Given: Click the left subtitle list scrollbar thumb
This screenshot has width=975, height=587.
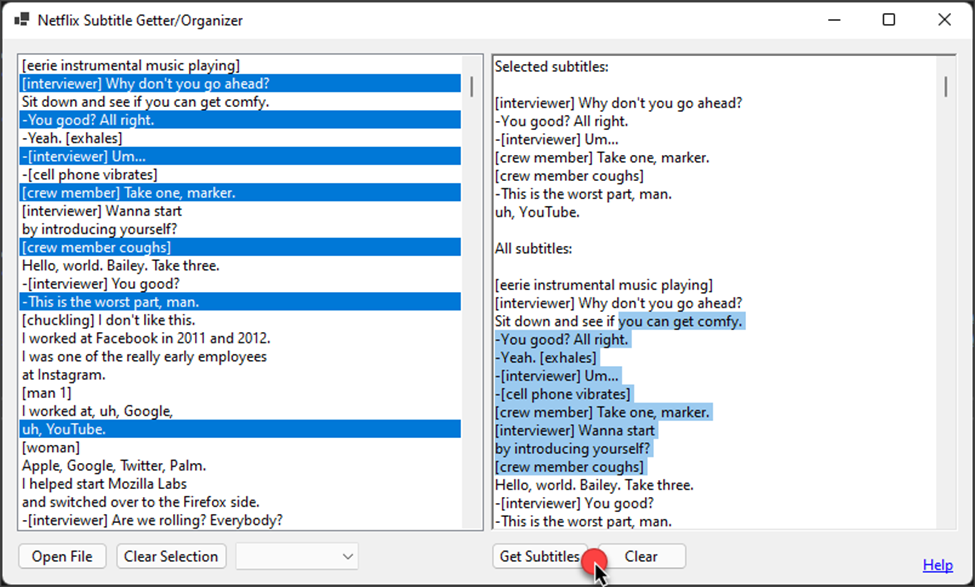Looking at the screenshot, I should [x=472, y=86].
